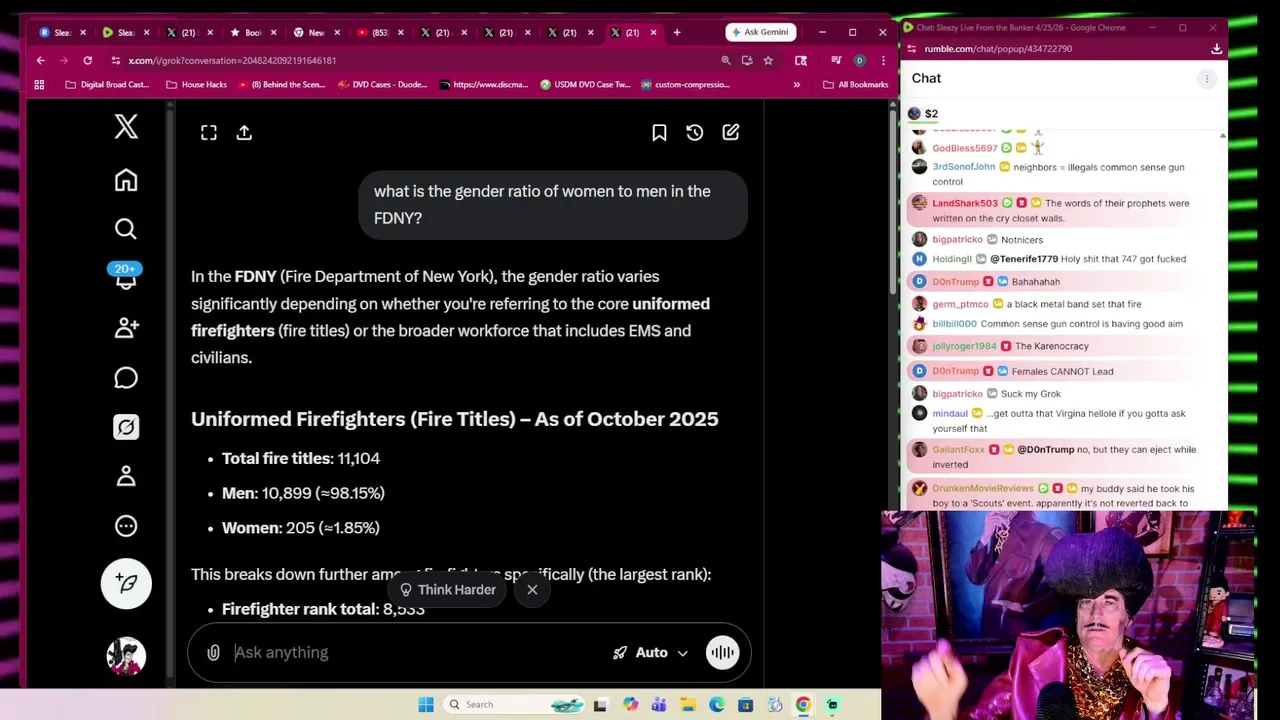The width and height of the screenshot is (1280, 720).
Task: Expand the hidden bookmarks chevron
Action: pos(796,85)
